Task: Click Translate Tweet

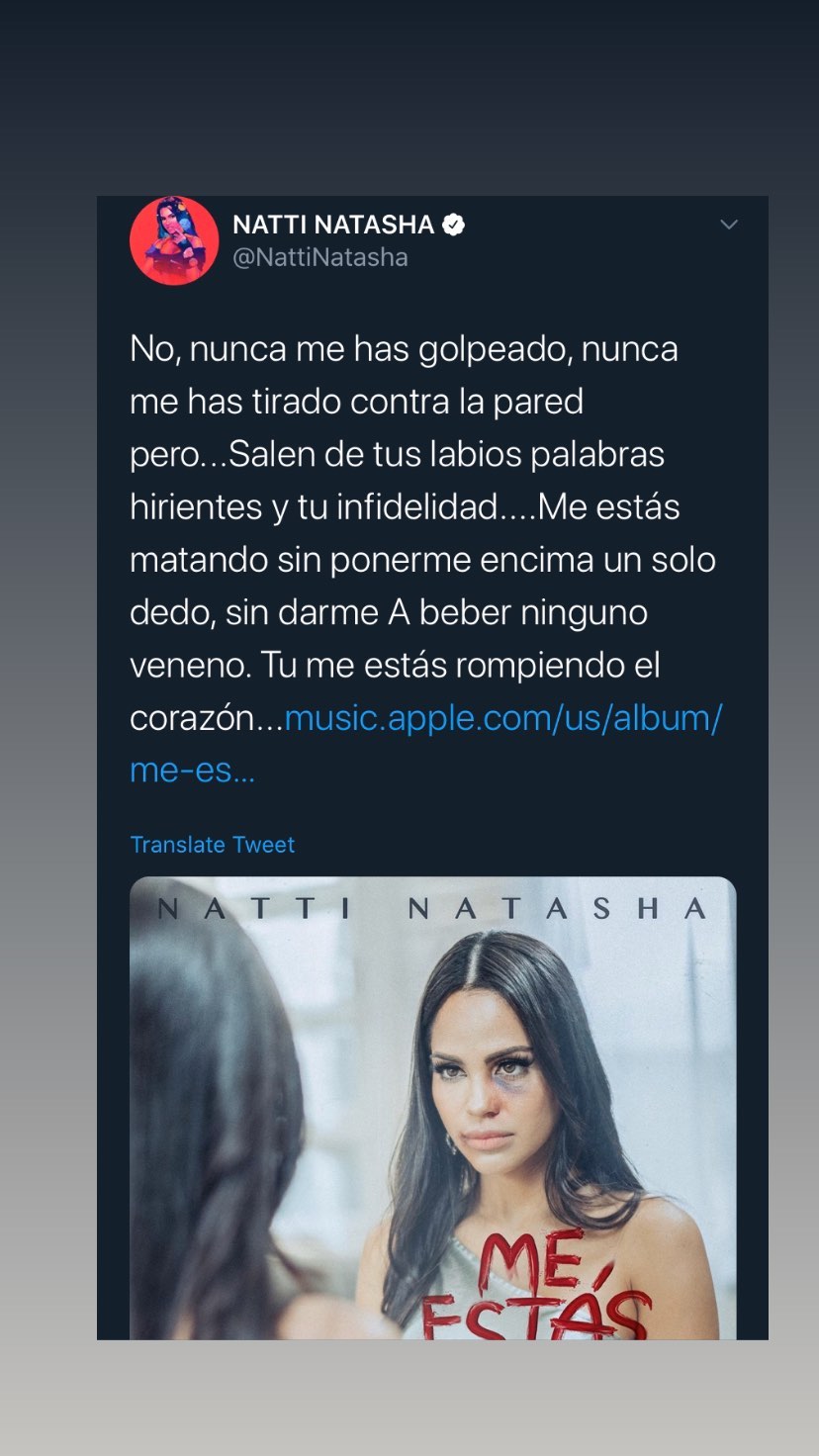Action: pyautogui.click(x=213, y=845)
